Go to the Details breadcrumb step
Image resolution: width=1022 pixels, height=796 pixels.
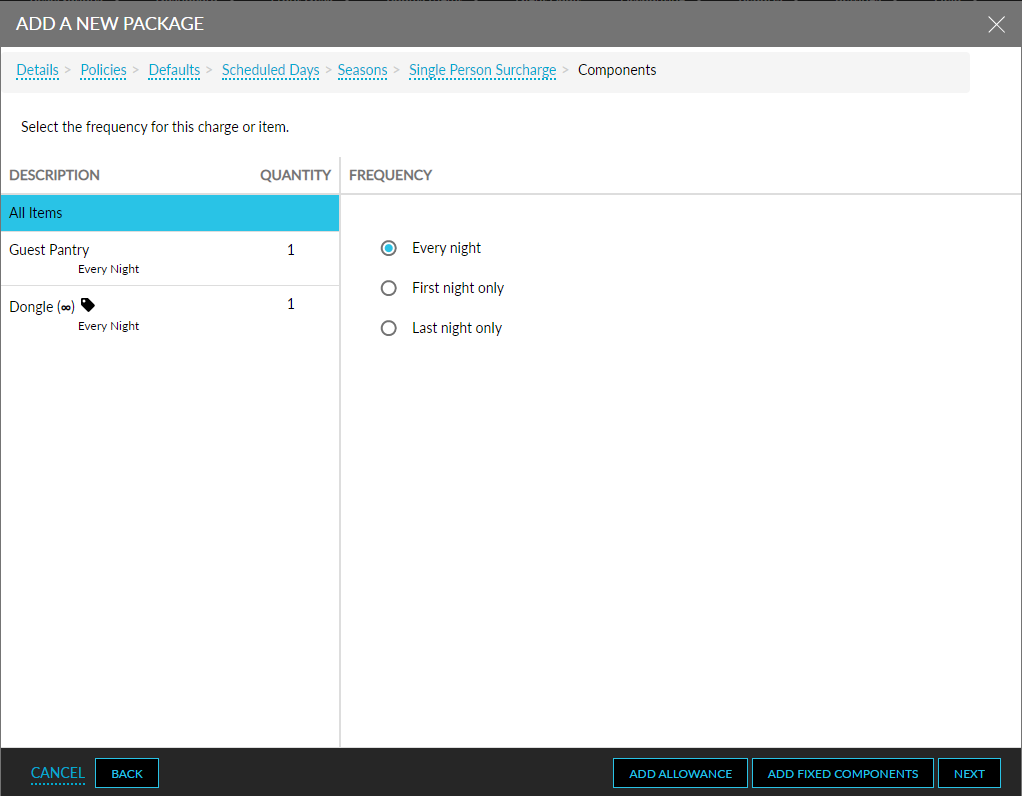37,70
